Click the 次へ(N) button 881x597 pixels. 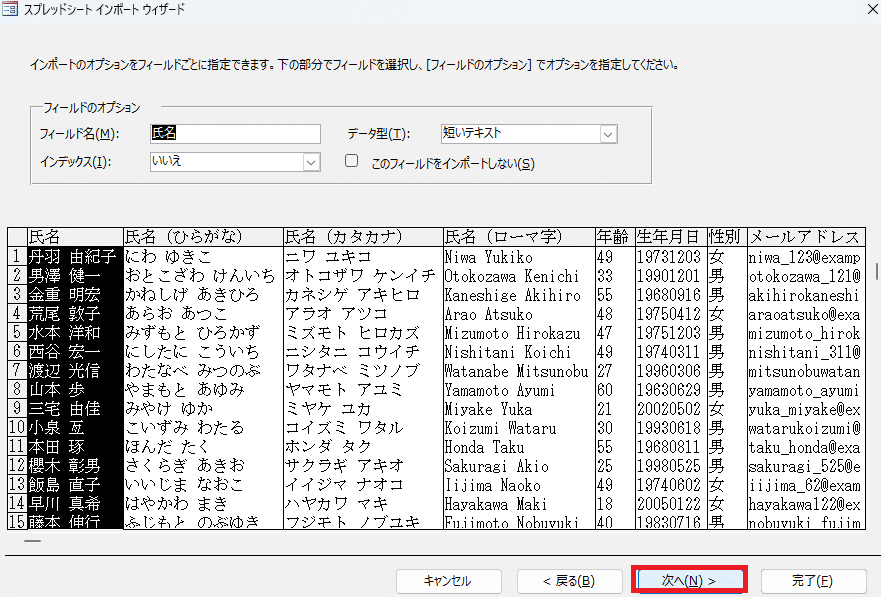(x=689, y=580)
